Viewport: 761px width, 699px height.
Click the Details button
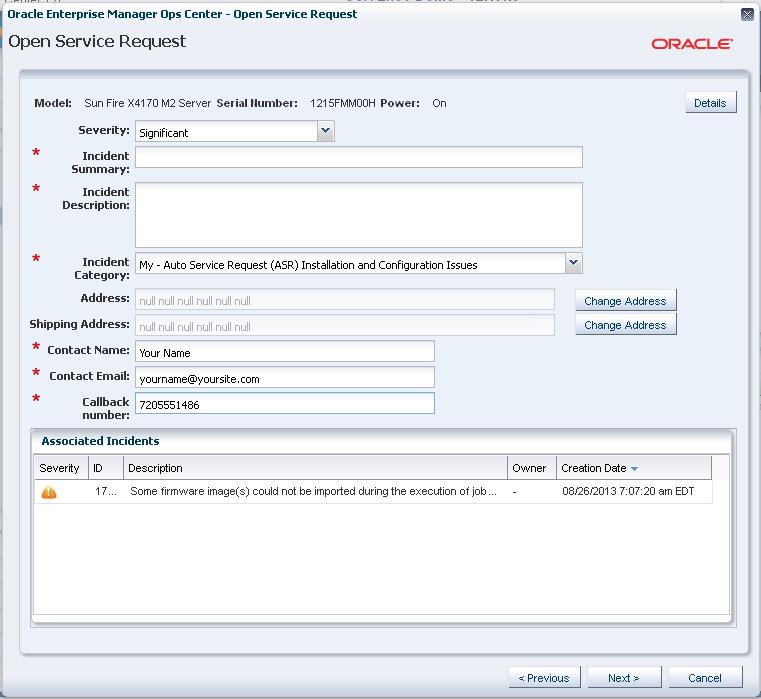711,102
